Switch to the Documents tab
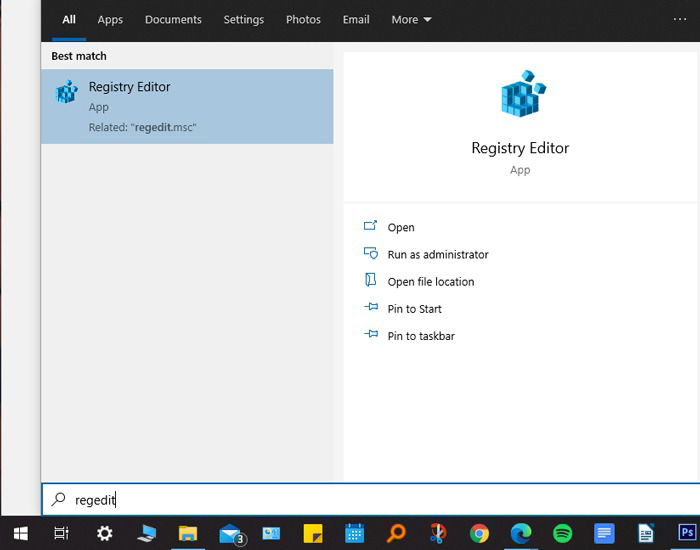The width and height of the screenshot is (700, 550). coord(173,20)
